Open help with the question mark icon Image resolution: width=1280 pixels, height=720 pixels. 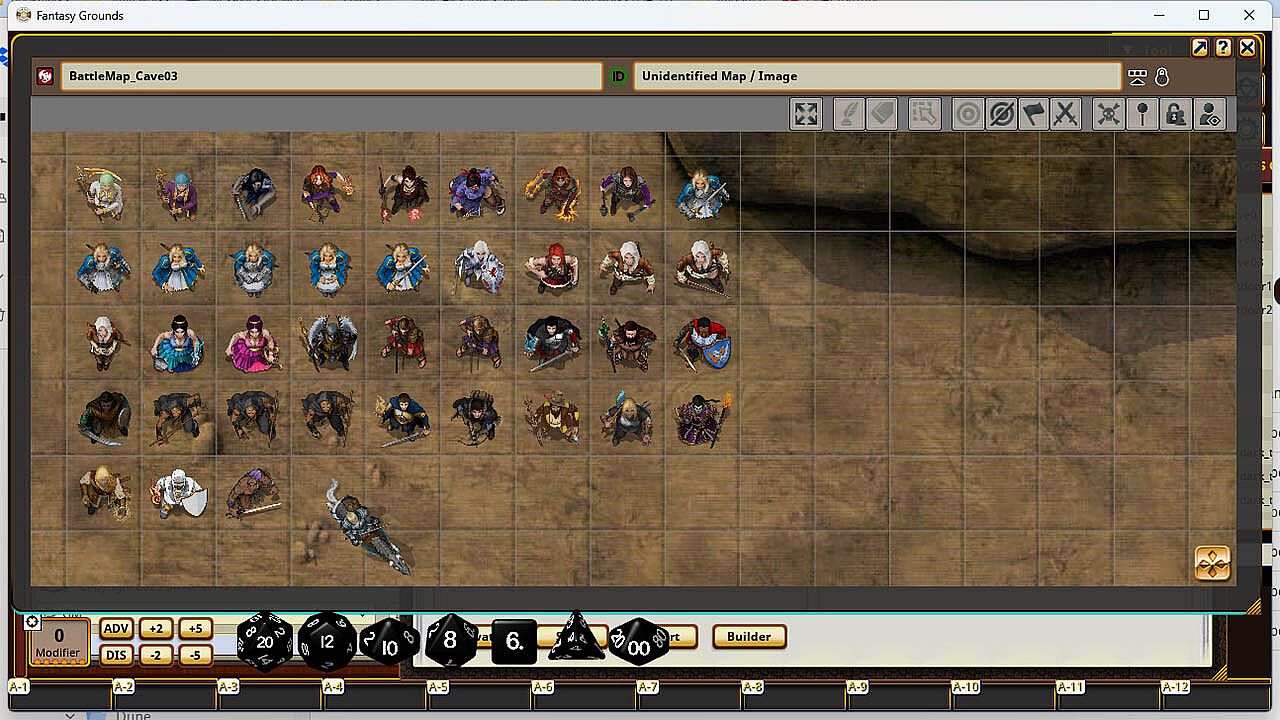(1223, 47)
